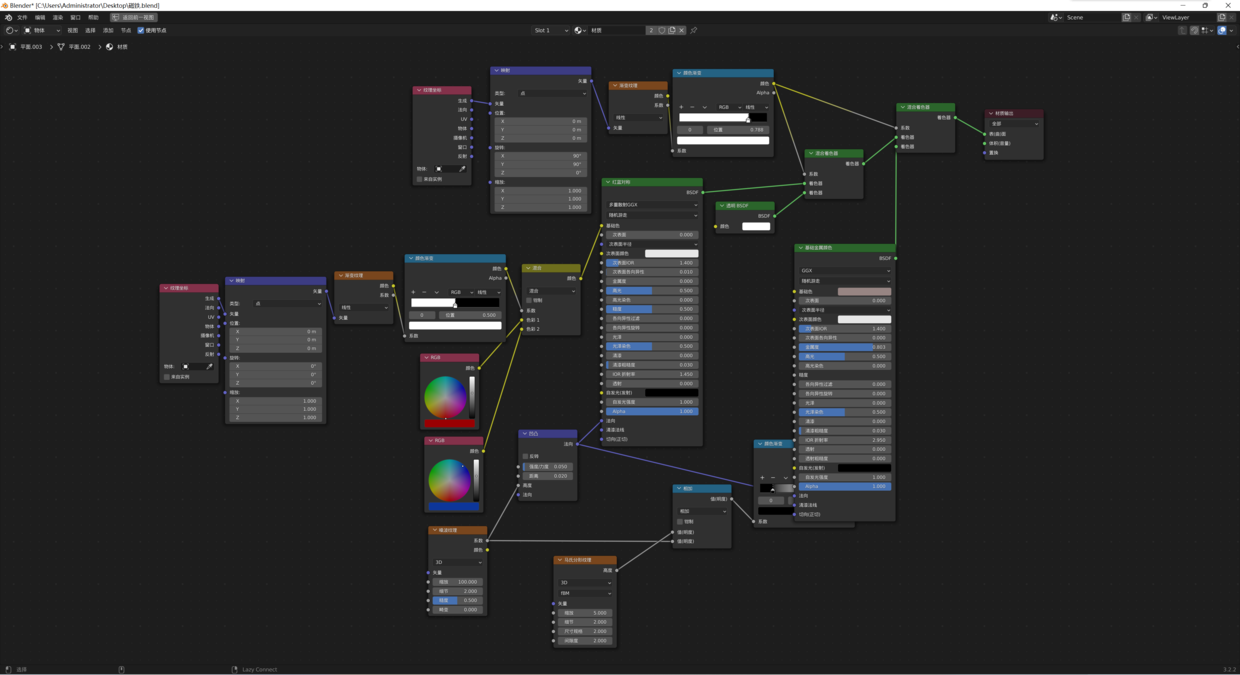
Task: Open the 编辑 menu
Action: (x=40, y=17)
